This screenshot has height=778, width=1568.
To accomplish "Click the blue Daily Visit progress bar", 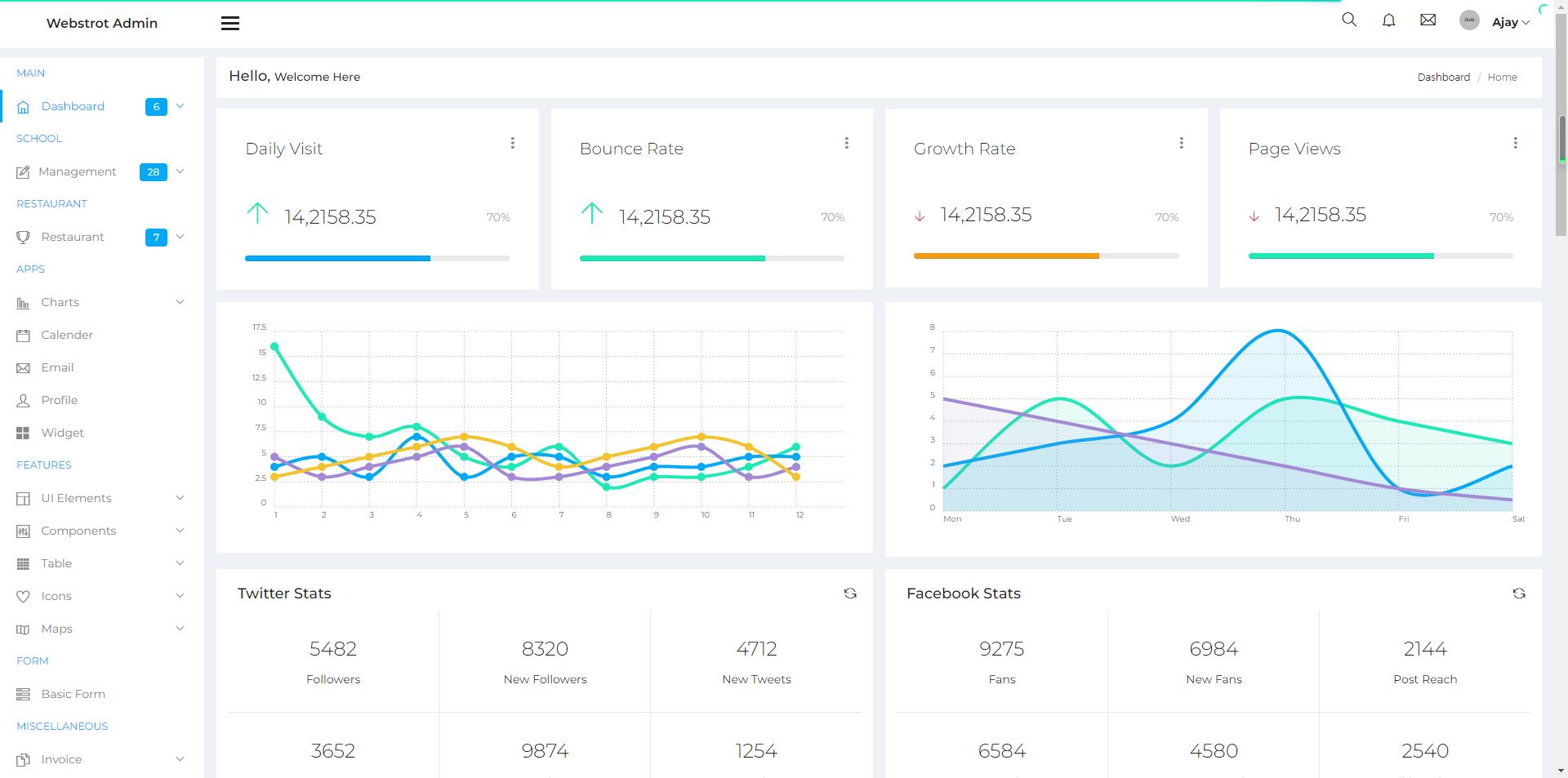I will pos(337,258).
